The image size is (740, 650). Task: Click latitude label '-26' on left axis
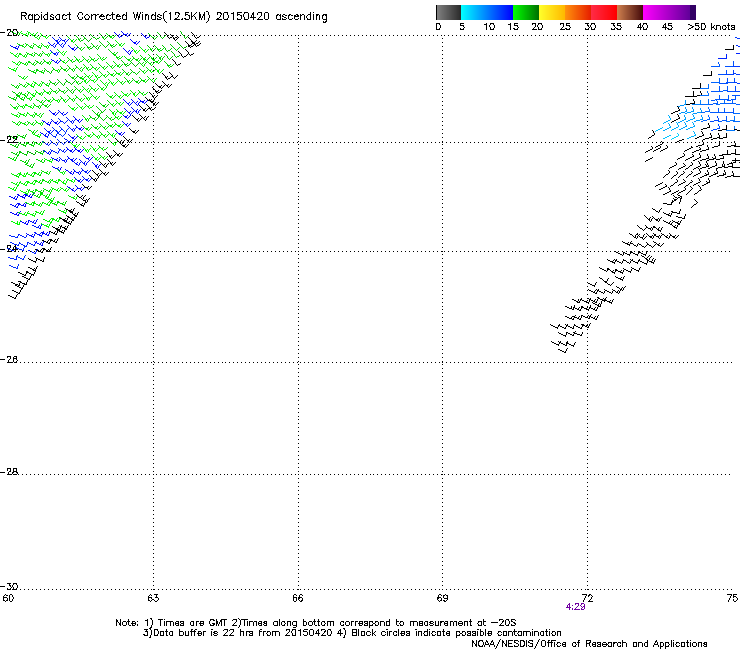tap(9, 360)
